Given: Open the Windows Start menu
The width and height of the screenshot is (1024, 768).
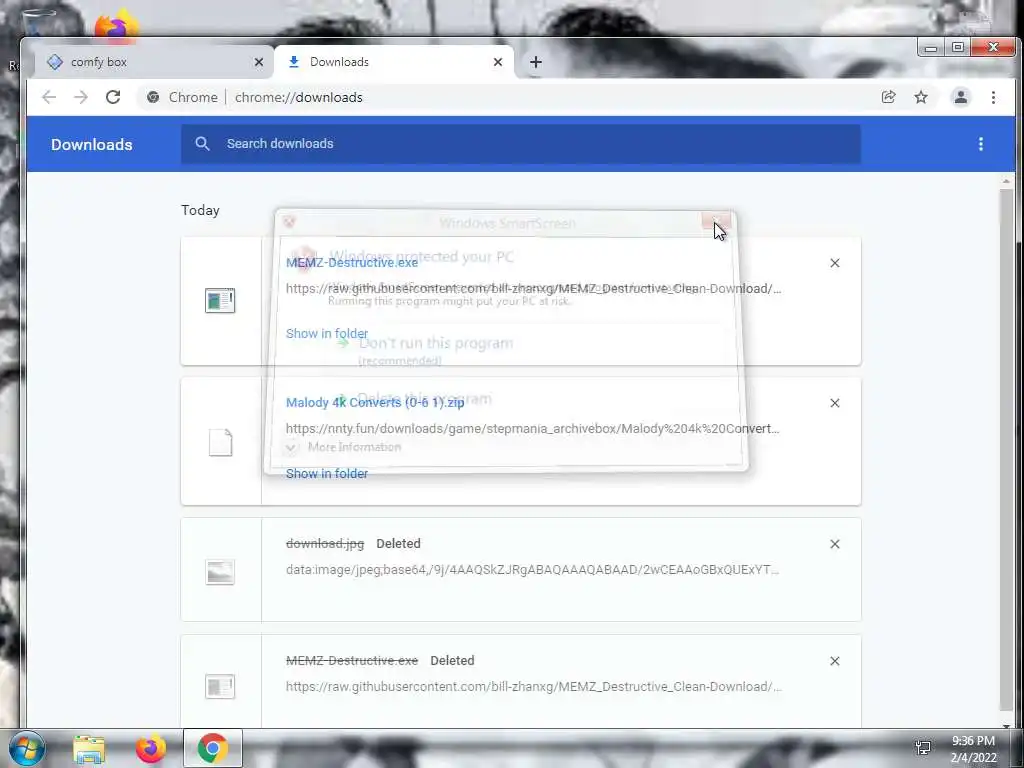Looking at the screenshot, I should 27,748.
